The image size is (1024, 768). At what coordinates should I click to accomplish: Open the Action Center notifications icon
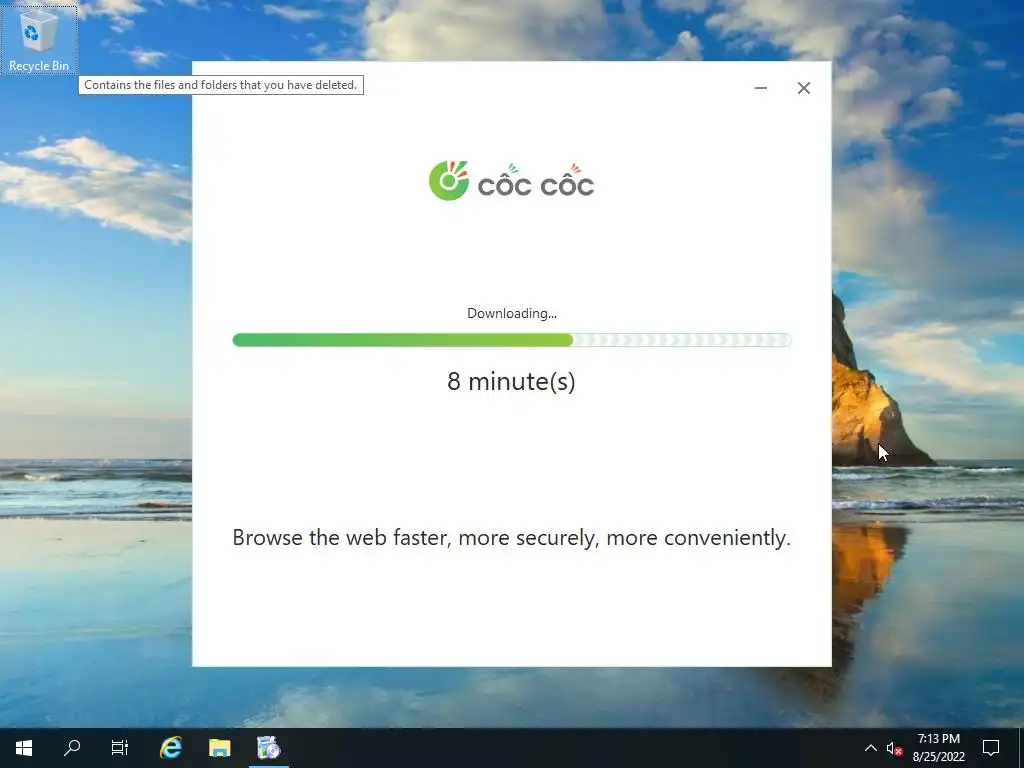coord(991,748)
